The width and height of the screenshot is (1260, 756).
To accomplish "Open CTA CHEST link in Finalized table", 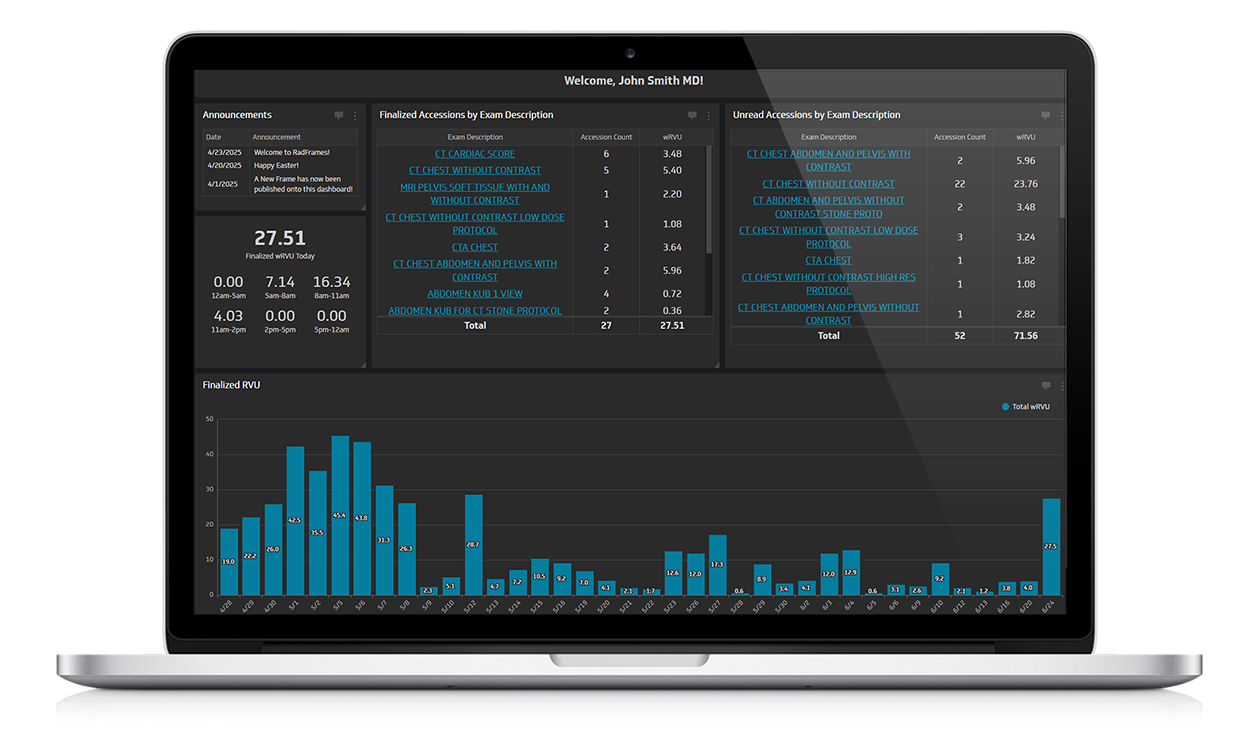I will 475,247.
